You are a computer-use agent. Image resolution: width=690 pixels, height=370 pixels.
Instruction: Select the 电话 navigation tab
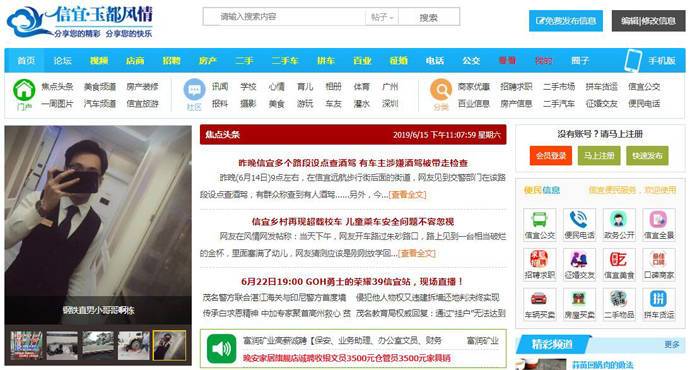tap(435, 61)
